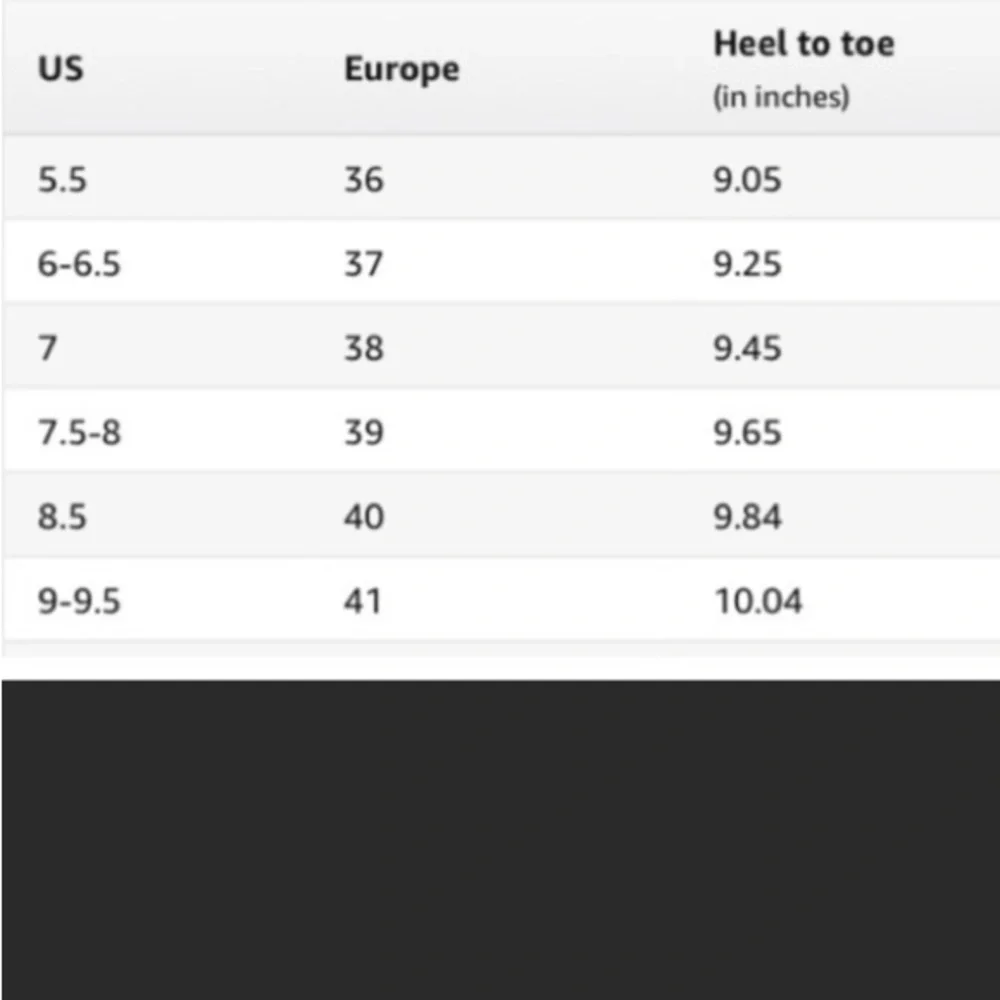Click the 10.04 inches value
The height and width of the screenshot is (1000, 1000).
758,601
